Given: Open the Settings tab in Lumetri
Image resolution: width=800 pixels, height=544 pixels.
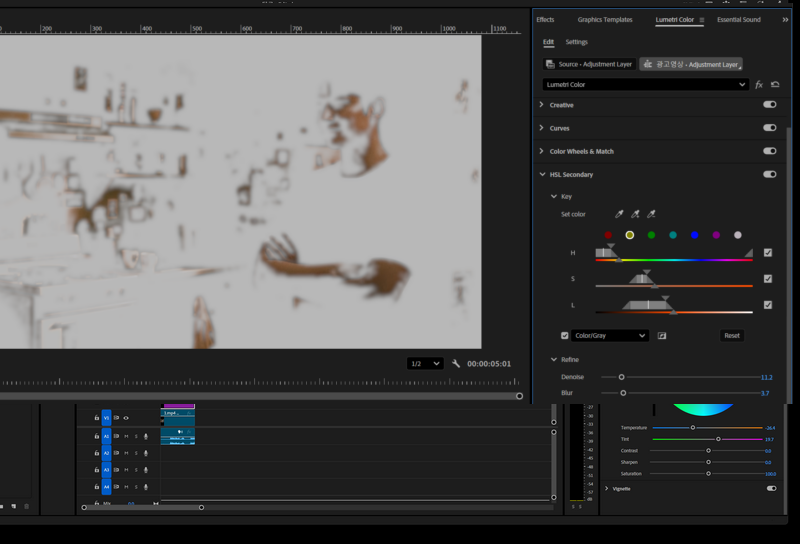Looking at the screenshot, I should click(x=576, y=42).
